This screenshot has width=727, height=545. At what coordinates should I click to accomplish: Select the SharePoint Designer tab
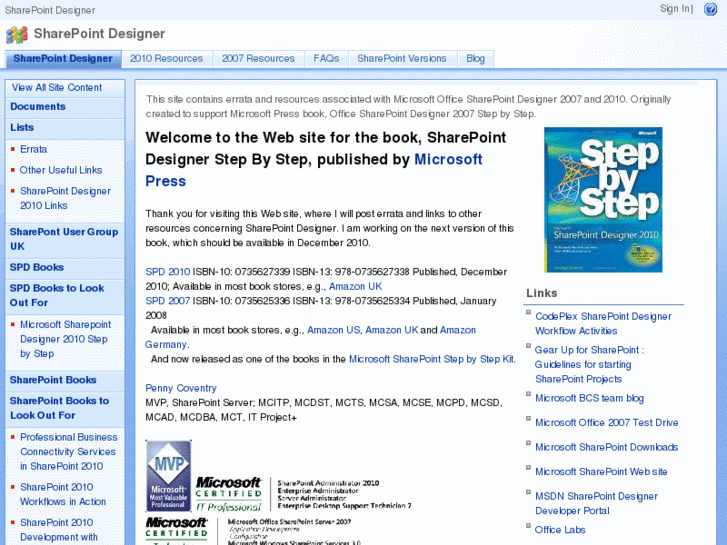pos(63,59)
